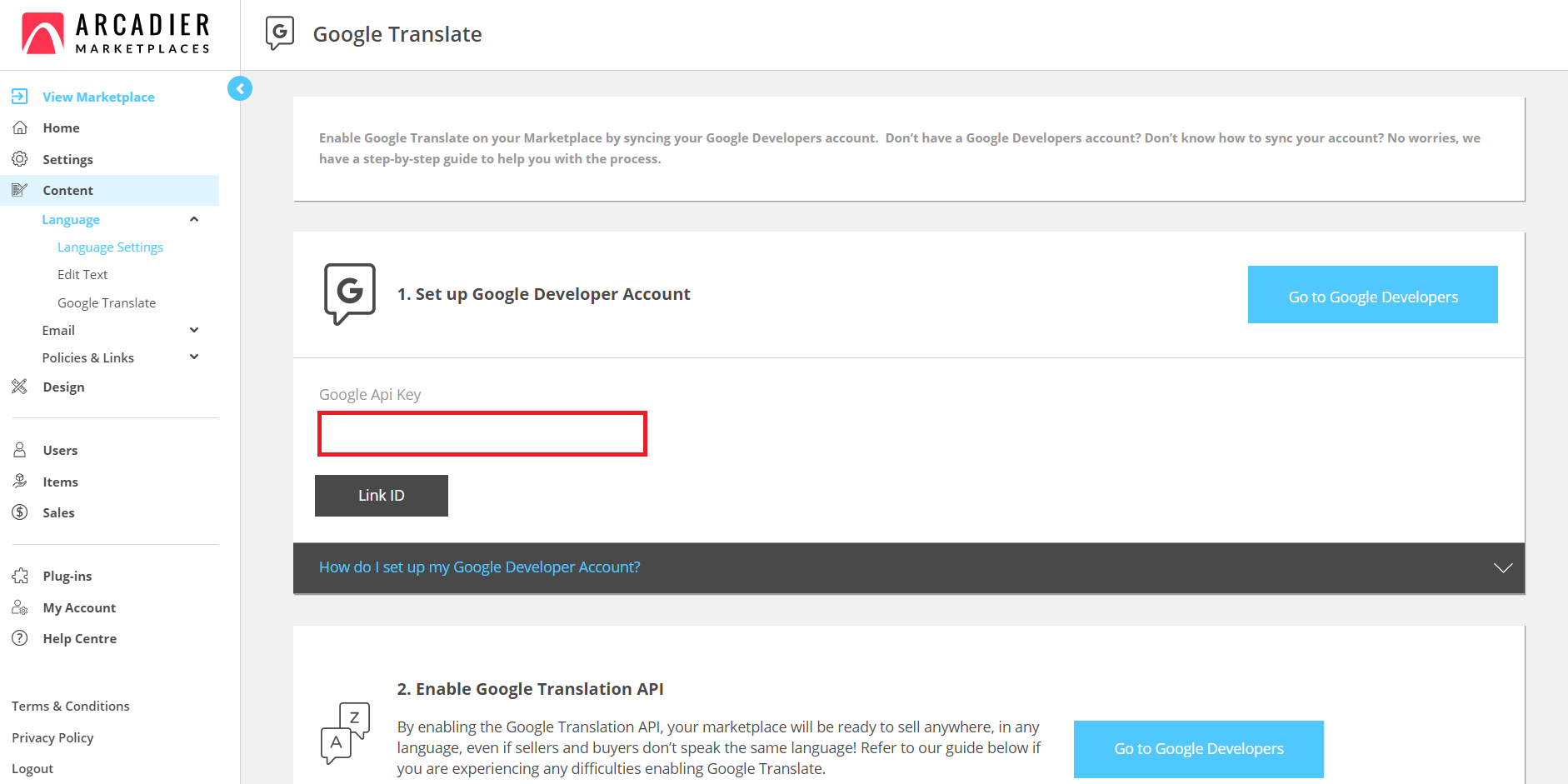Open How do I set up my Google Developer Account link

click(479, 567)
